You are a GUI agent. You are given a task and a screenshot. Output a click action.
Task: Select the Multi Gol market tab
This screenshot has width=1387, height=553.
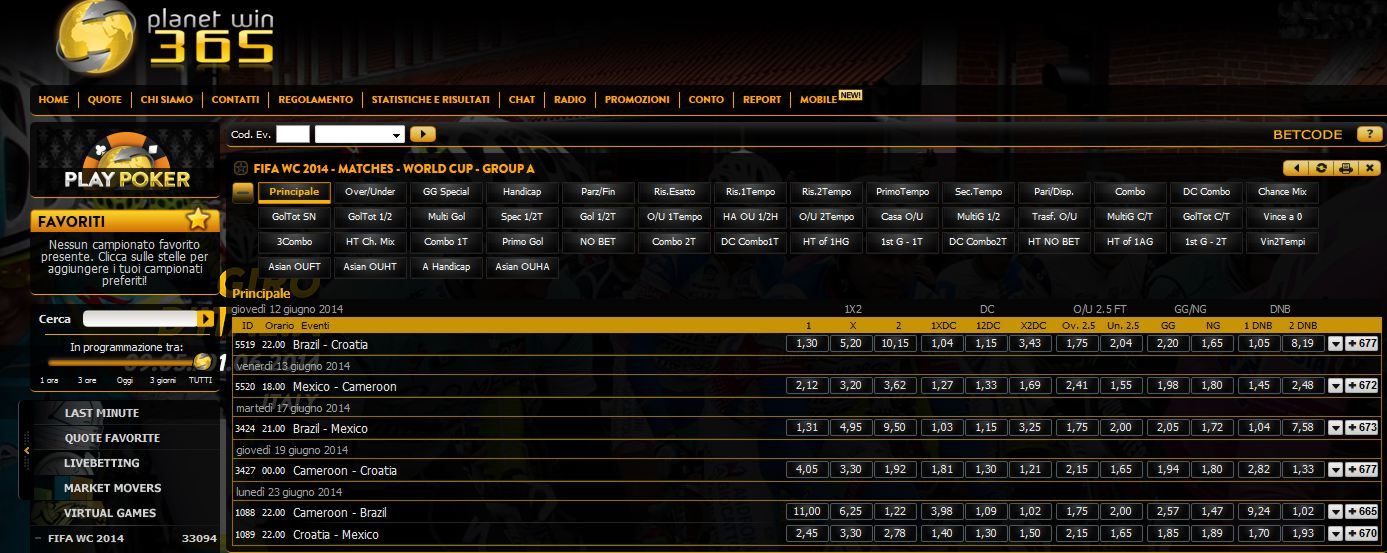click(x=446, y=217)
